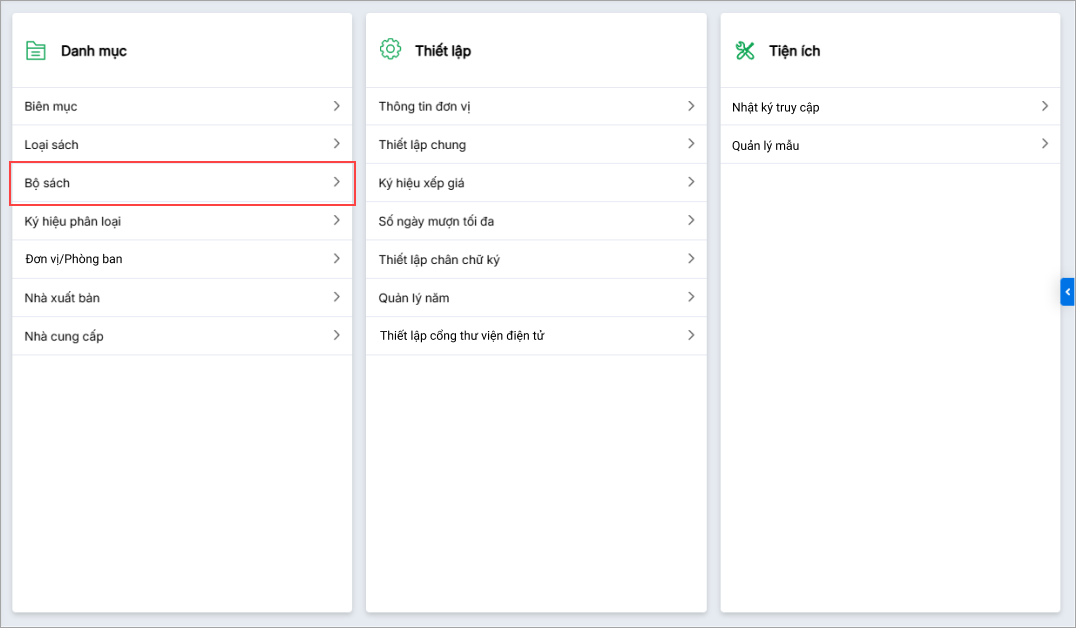Go to Đơn vị/Phòng ban
This screenshot has width=1076, height=628.
tap(74, 259)
